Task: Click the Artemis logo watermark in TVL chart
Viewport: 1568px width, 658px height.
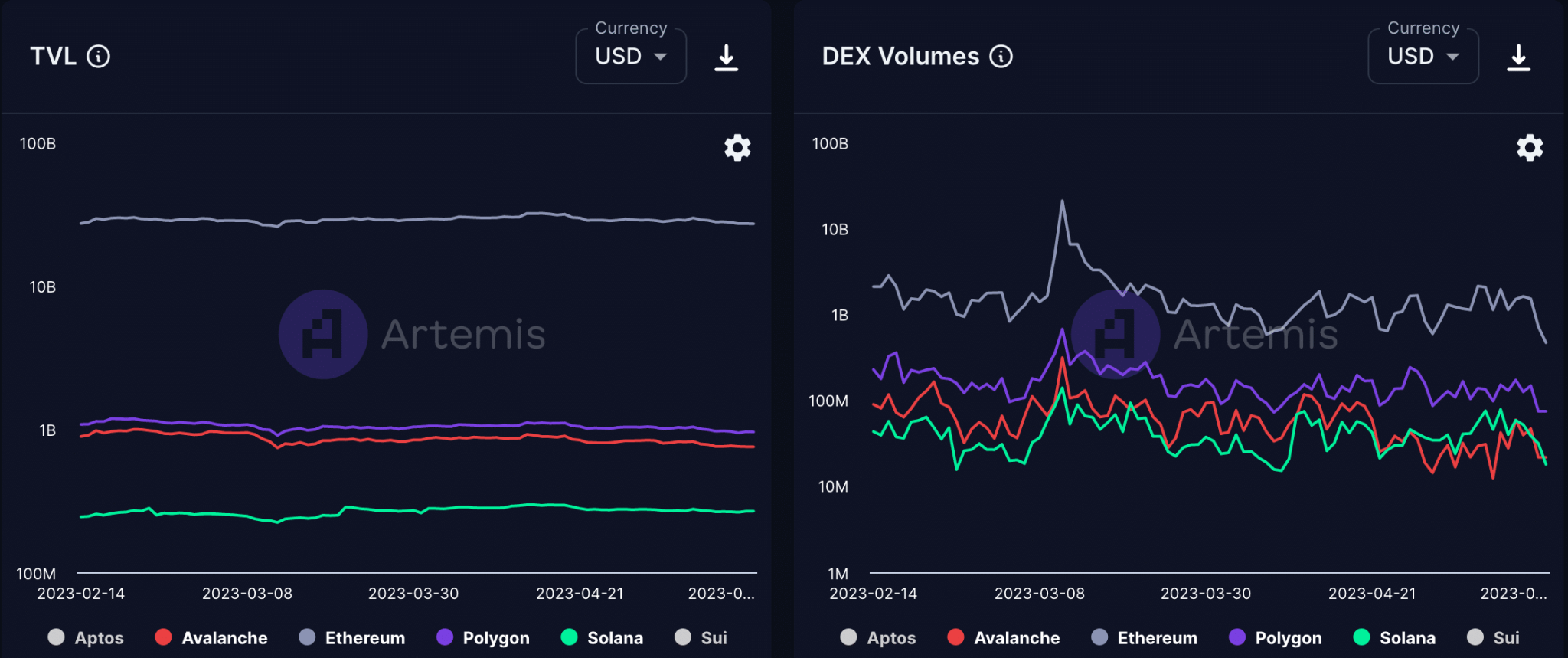Action: pyautogui.click(x=323, y=334)
